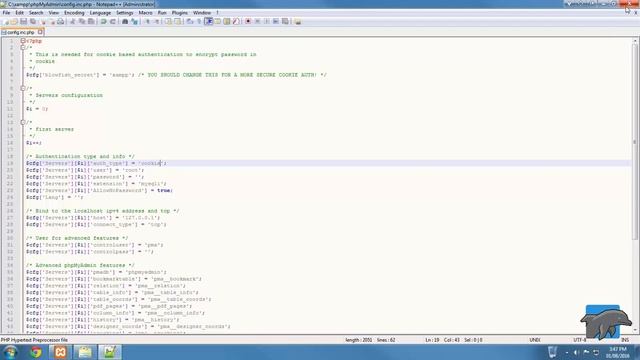
Task: Open the Window menu
Action: (202, 13)
